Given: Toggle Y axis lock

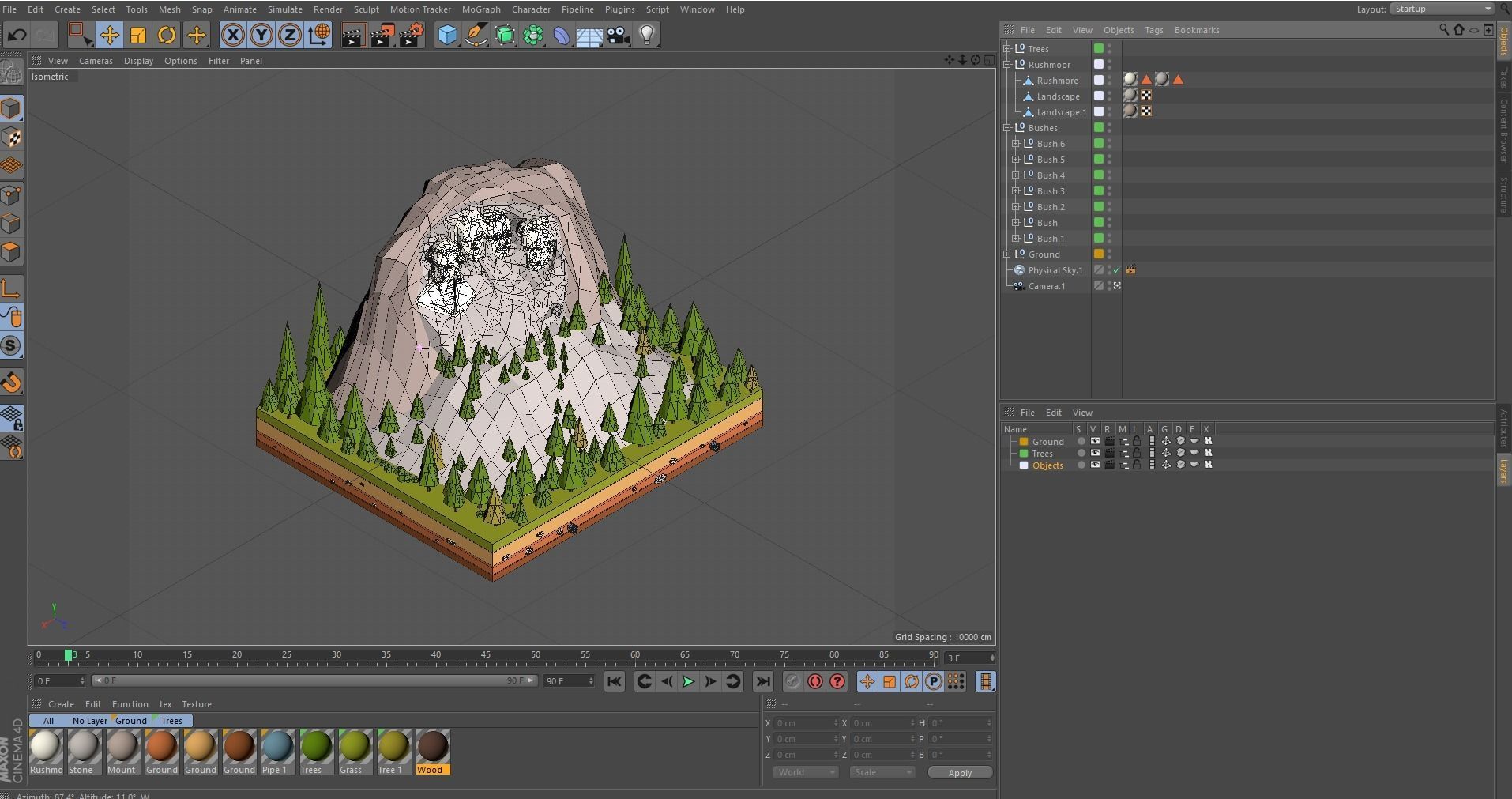Looking at the screenshot, I should pos(261,35).
